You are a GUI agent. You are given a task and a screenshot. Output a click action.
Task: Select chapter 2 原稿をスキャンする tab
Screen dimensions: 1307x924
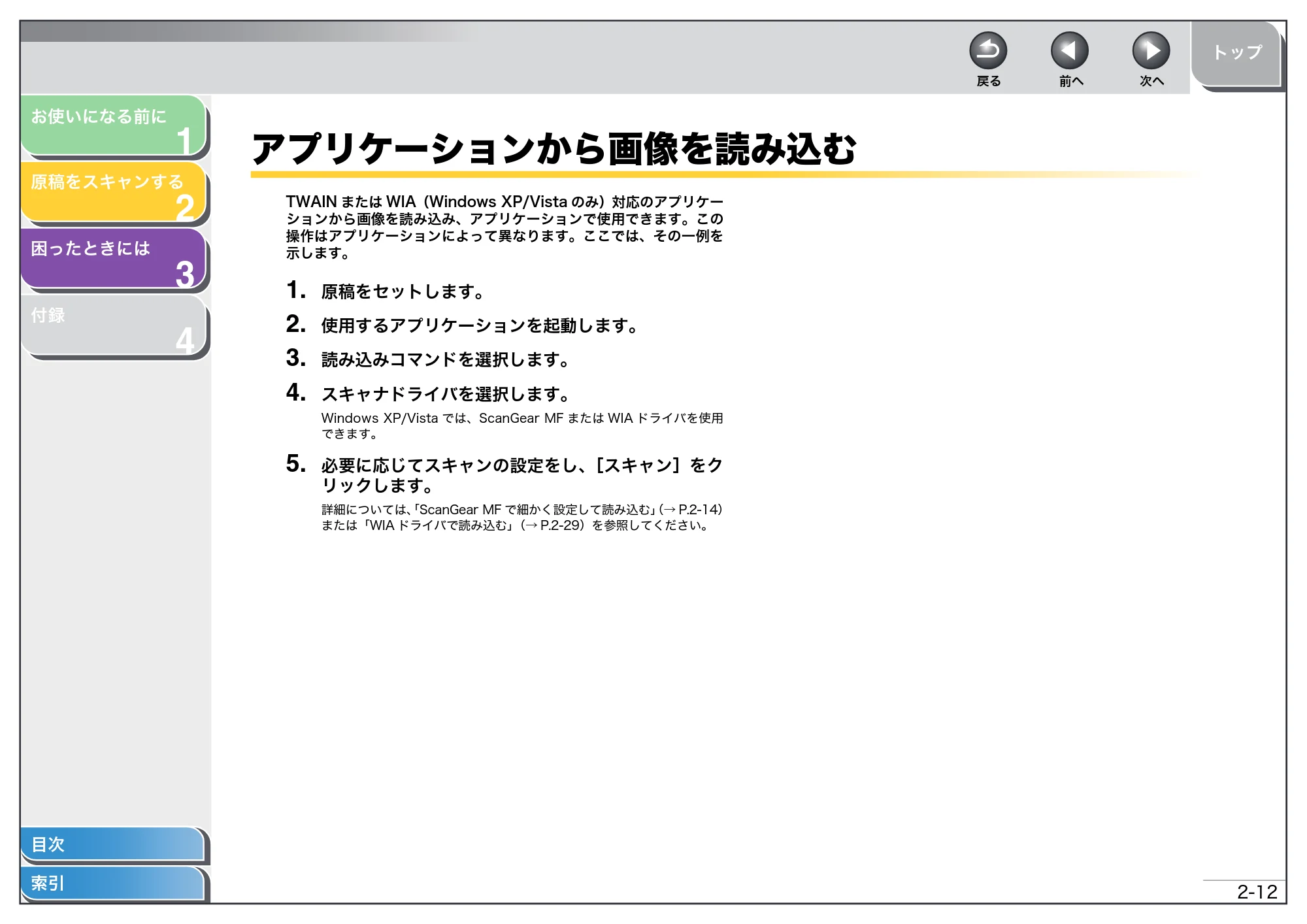(x=113, y=192)
